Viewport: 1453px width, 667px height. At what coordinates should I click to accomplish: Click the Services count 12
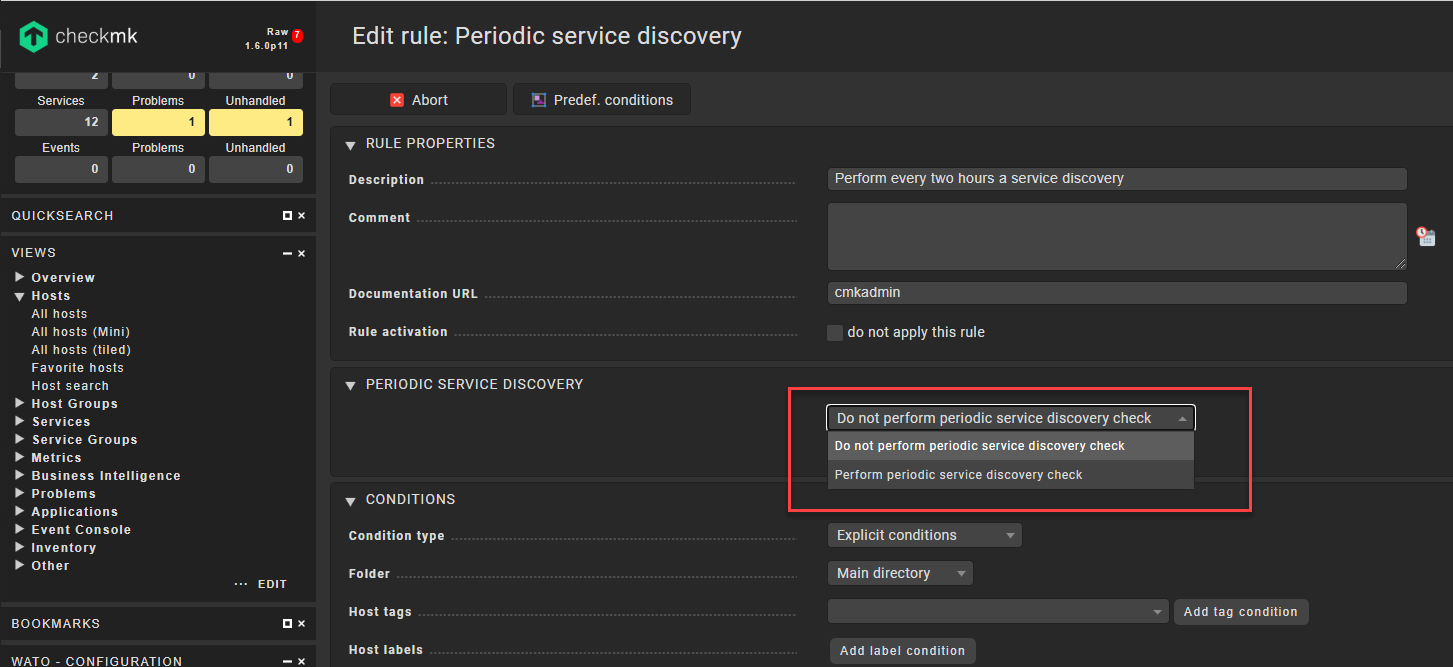pyautogui.click(x=61, y=122)
